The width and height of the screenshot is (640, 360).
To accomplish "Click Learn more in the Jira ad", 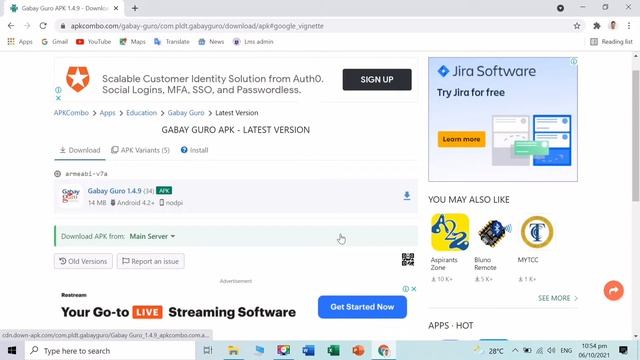I will pos(461,139).
